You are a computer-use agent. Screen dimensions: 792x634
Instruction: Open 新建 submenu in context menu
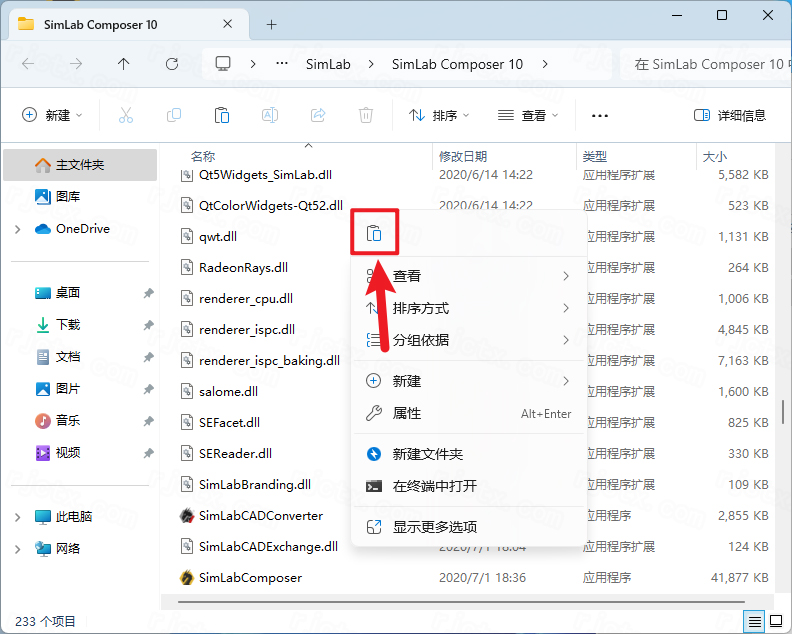468,381
